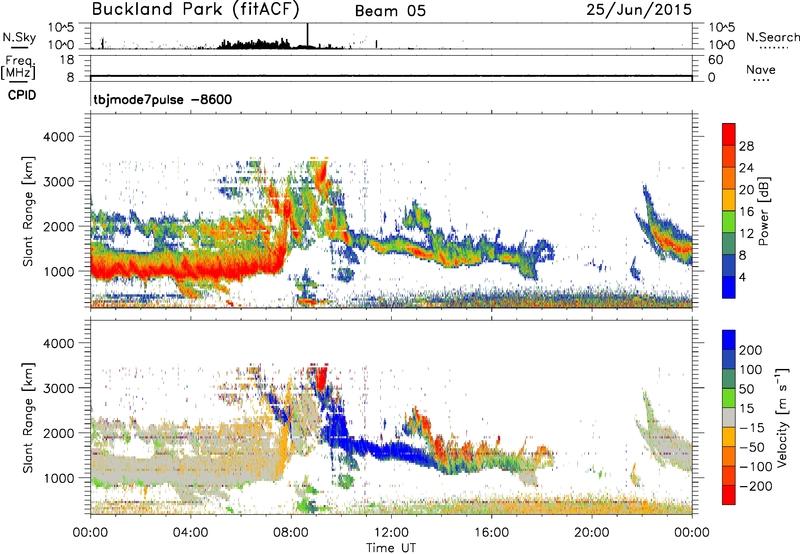Viewport: 800px width, 554px height.
Task: Click the Slant Range label of the velocity panel
Action: 28,417
